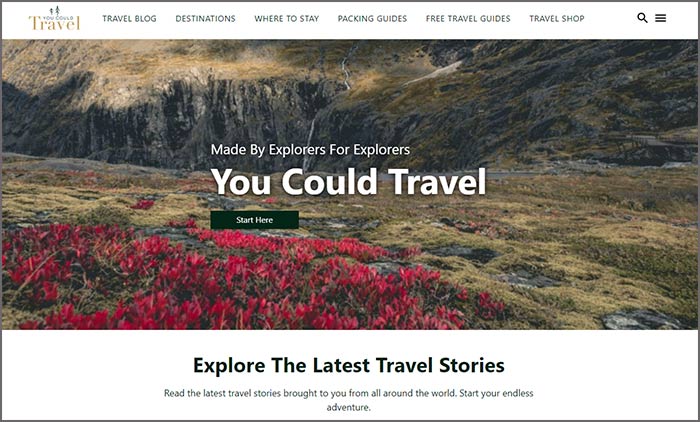The height and width of the screenshot is (422, 700).
Task: Open the Travel Blog menu item
Action: click(129, 19)
